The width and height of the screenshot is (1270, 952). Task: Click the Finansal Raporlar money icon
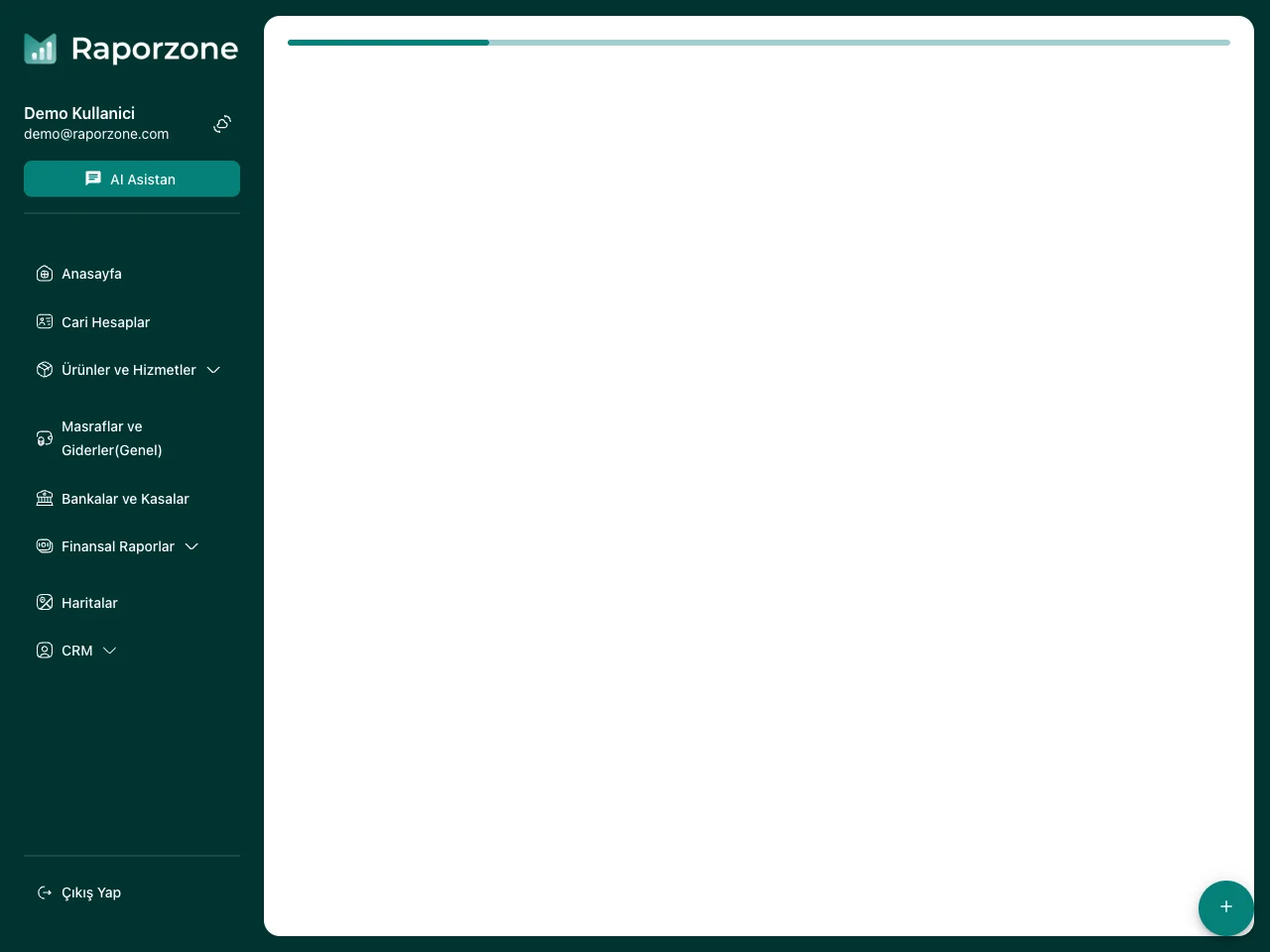45,545
